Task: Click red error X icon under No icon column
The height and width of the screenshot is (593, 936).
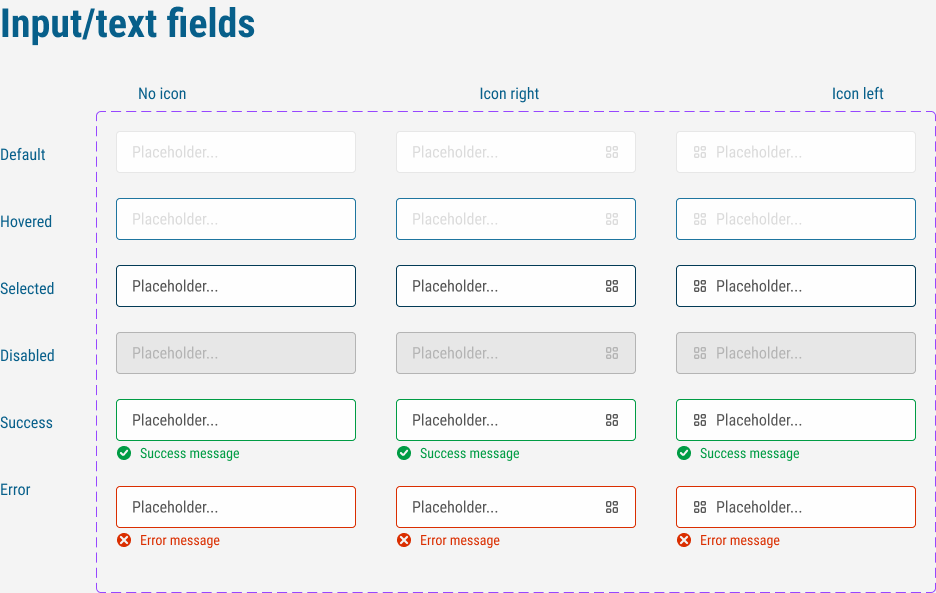Action: 124,540
